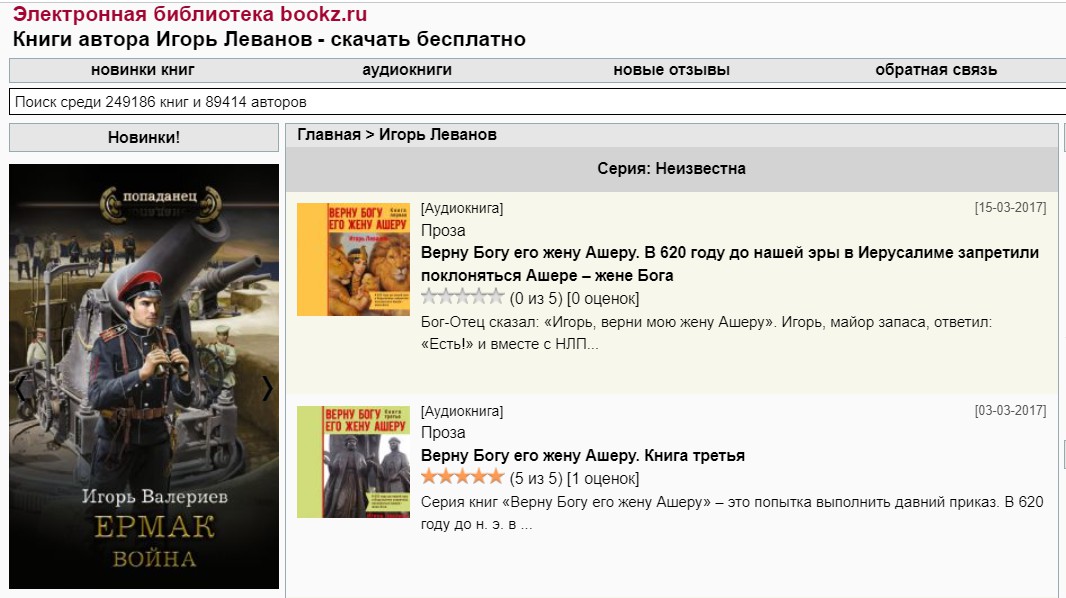Click the 'Новинки!' sidebar header button

pos(144,137)
